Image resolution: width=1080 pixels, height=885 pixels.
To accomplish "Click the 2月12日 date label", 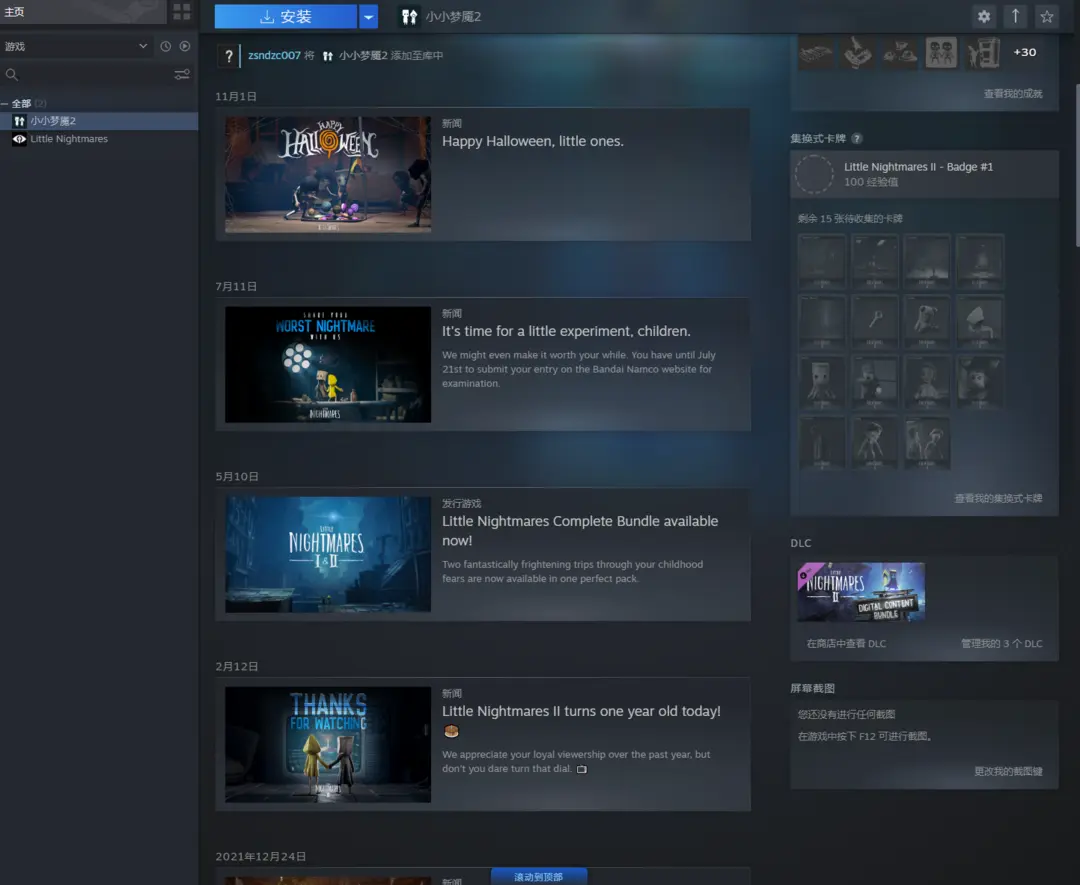I will tap(237, 667).
